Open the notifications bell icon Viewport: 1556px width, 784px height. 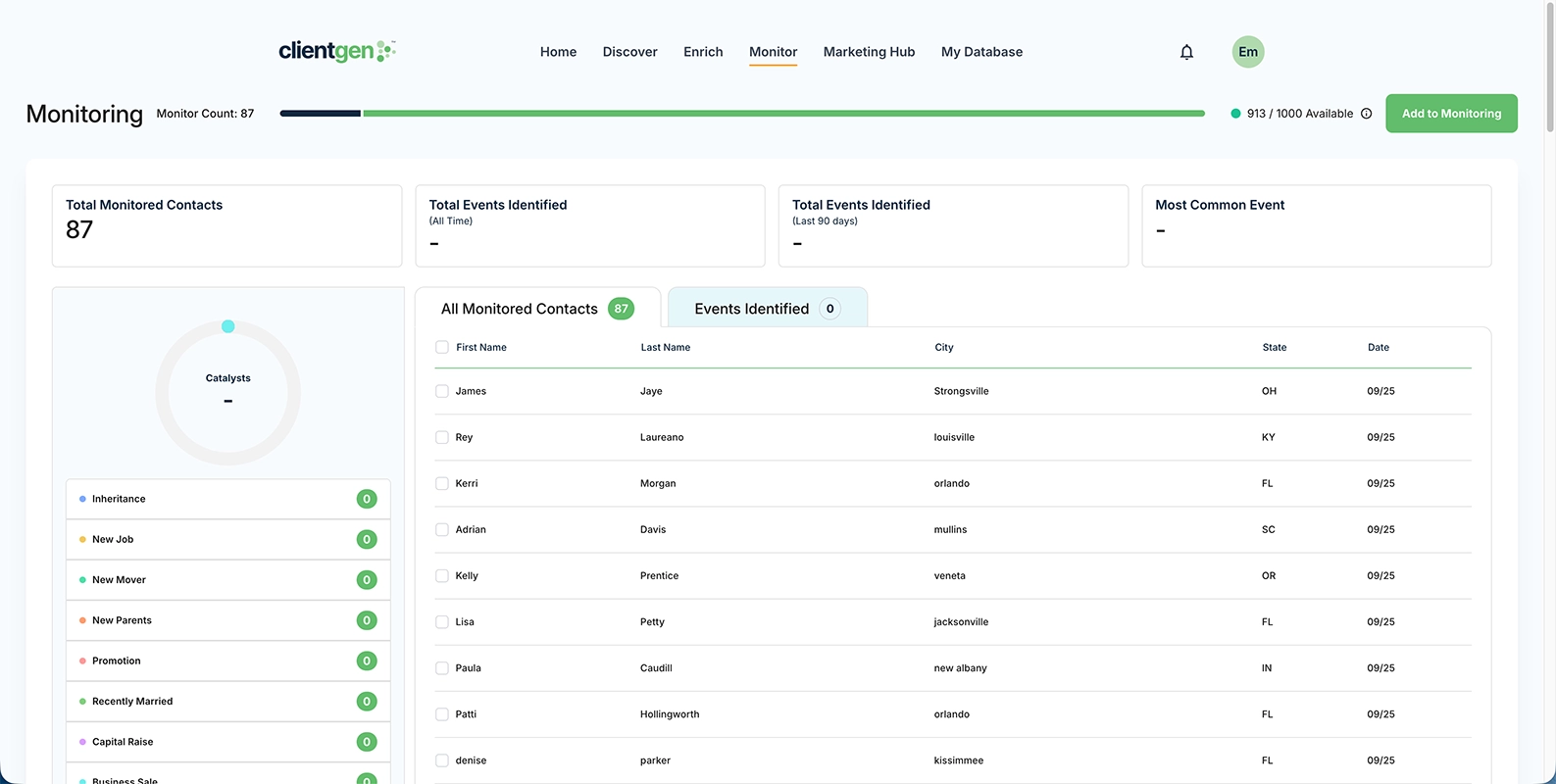(1186, 52)
